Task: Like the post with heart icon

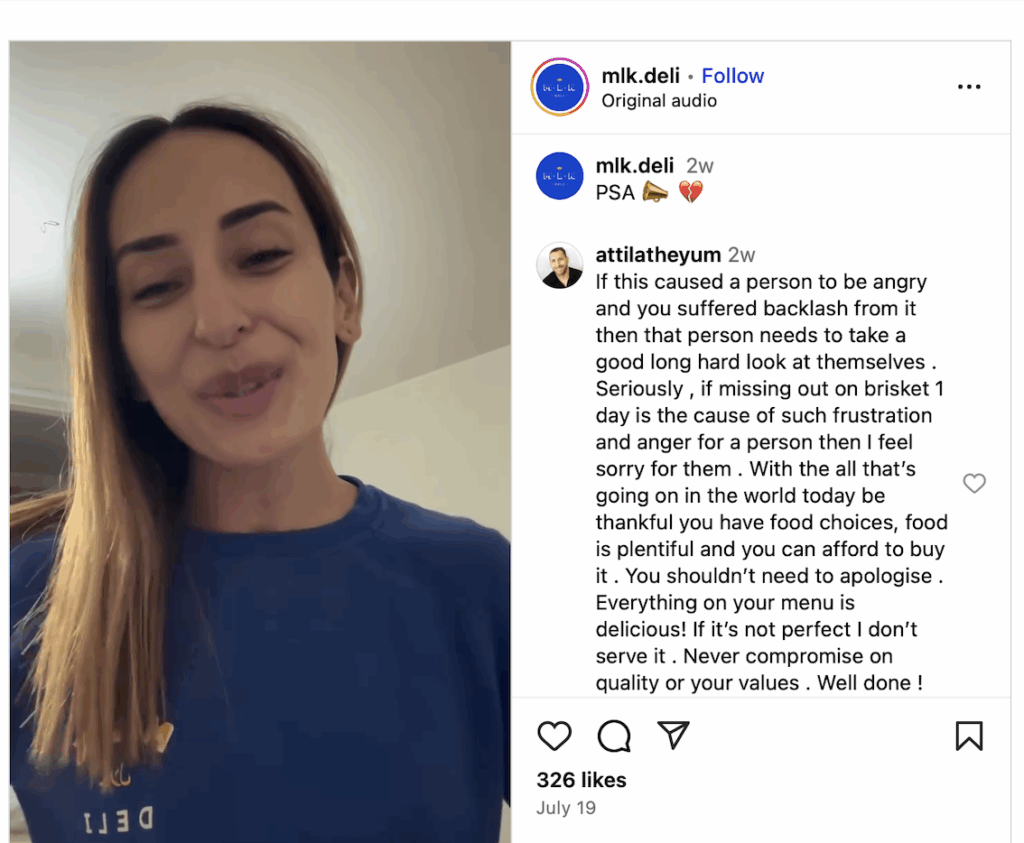Action: point(554,736)
